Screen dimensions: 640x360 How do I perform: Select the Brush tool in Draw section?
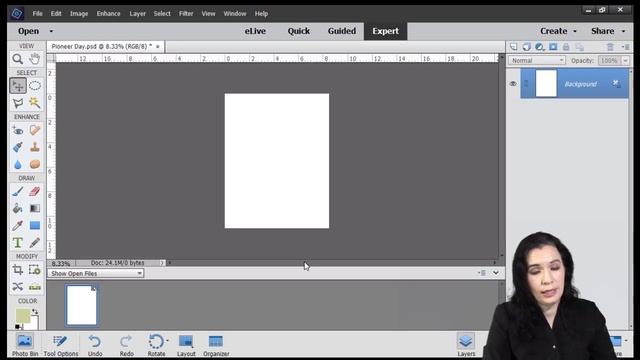point(18,191)
